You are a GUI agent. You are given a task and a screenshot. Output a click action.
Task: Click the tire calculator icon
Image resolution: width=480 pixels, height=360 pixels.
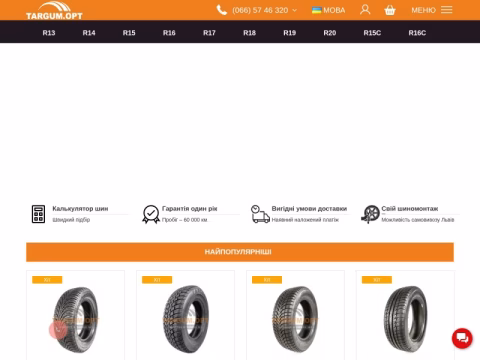pyautogui.click(x=38, y=214)
